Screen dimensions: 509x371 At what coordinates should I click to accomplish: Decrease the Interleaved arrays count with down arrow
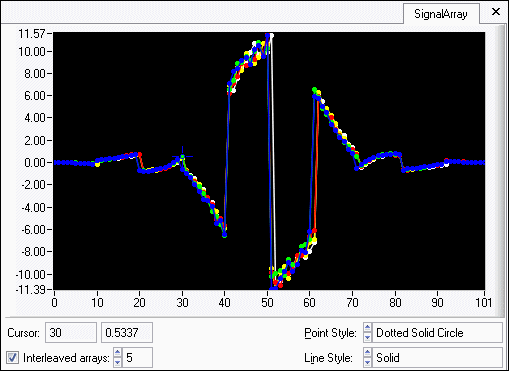(x=117, y=362)
